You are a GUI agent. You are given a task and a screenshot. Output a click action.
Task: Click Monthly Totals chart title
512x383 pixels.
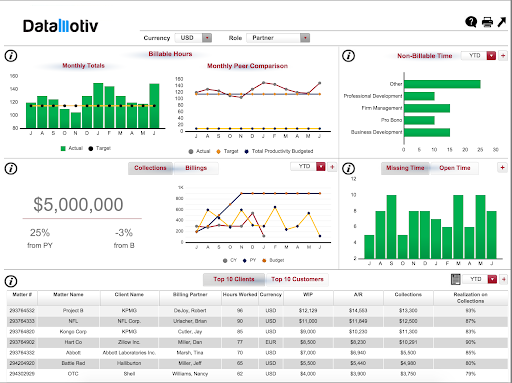[83, 66]
